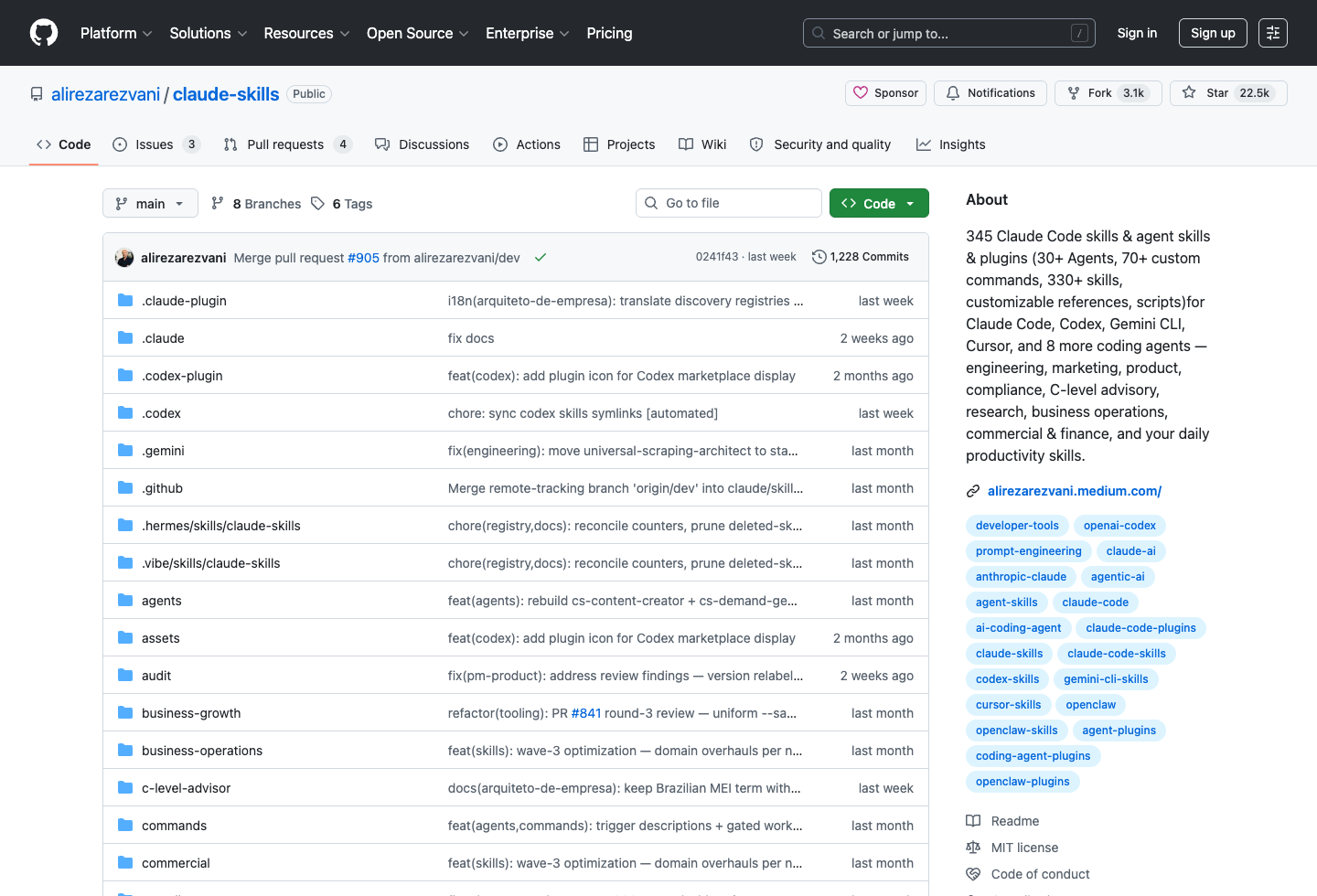Open the Code of conduct icon
This screenshot has height=896, width=1317.
click(x=973, y=874)
